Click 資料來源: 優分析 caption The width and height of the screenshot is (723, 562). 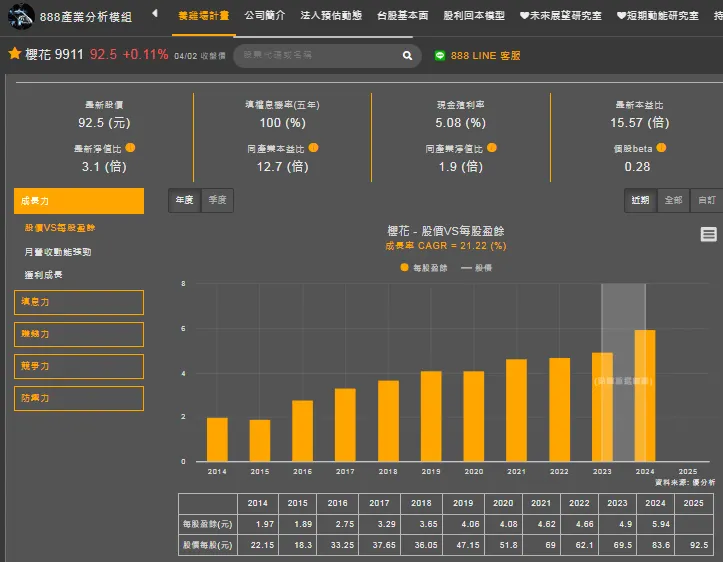[685, 482]
